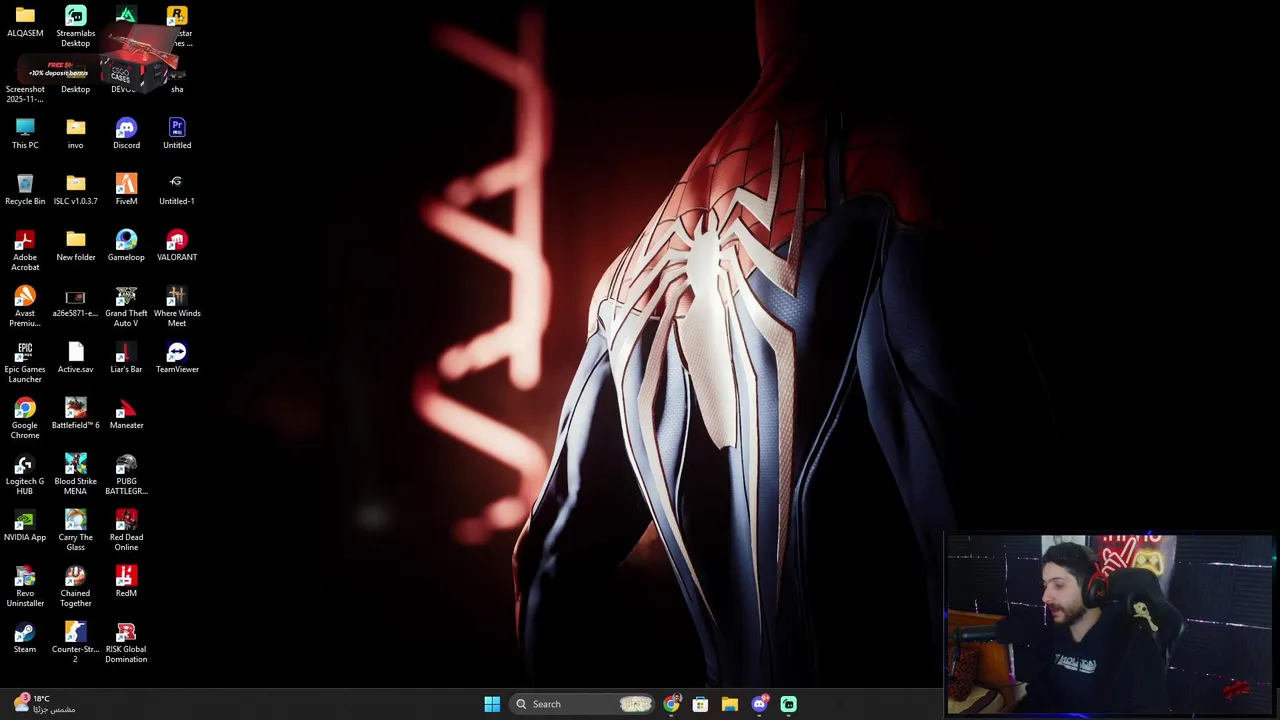Launch Streamlabs Desktop from the desktop shortcut
This screenshot has width=1280, height=720.
[75, 26]
